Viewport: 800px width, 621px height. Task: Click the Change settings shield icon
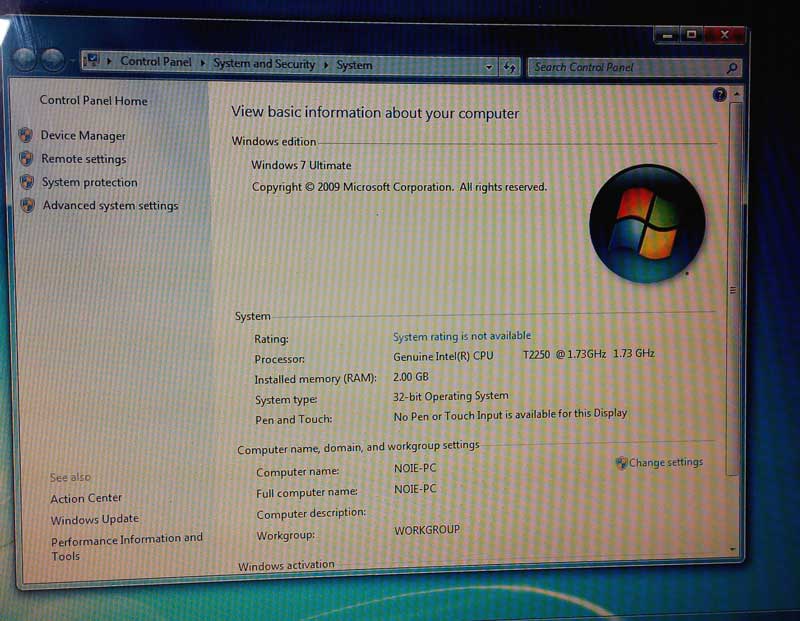click(x=621, y=463)
